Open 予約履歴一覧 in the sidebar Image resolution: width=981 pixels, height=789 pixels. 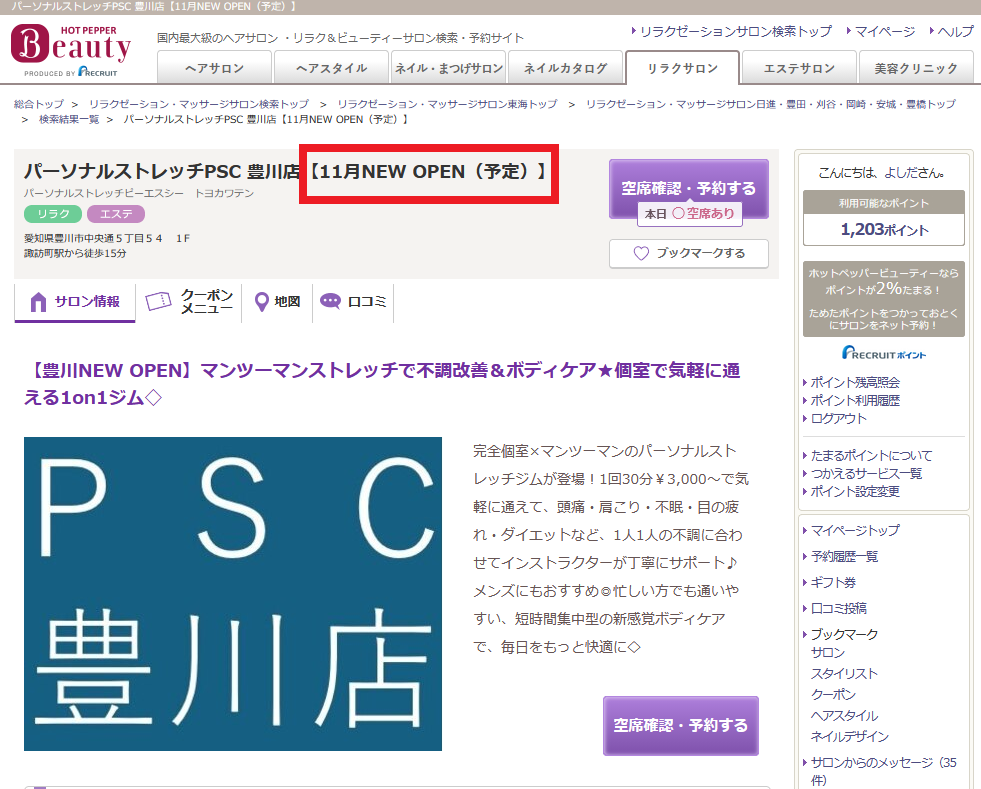coord(844,556)
